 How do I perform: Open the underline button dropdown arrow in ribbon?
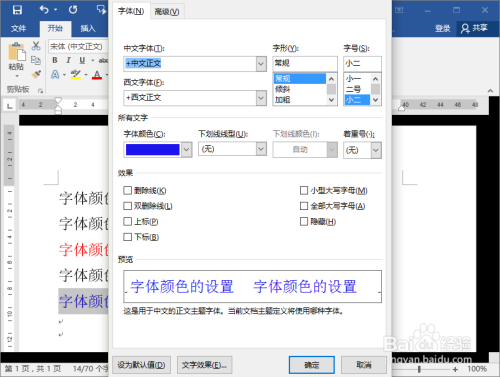[x=92, y=61]
